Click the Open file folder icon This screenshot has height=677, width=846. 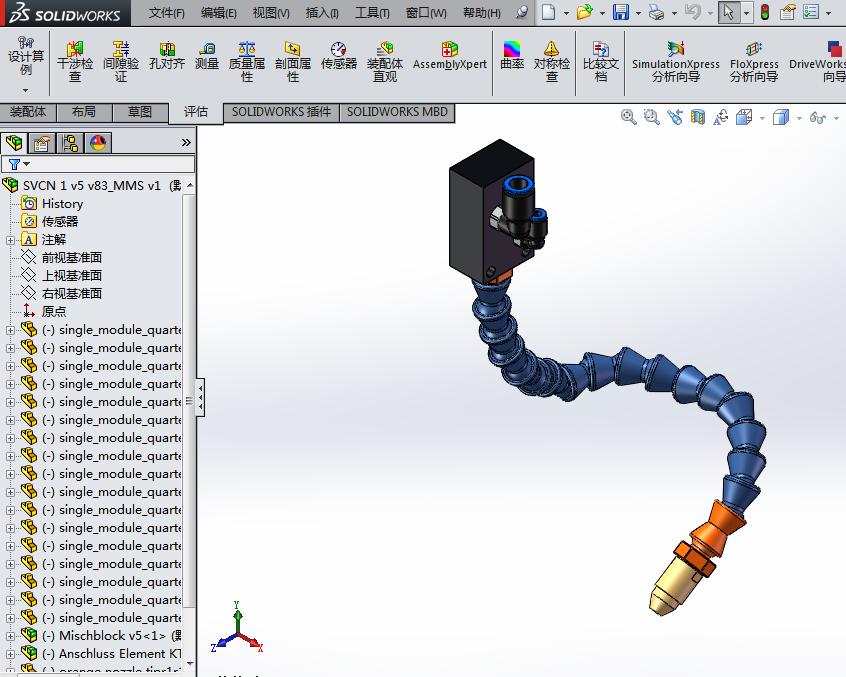(x=584, y=12)
